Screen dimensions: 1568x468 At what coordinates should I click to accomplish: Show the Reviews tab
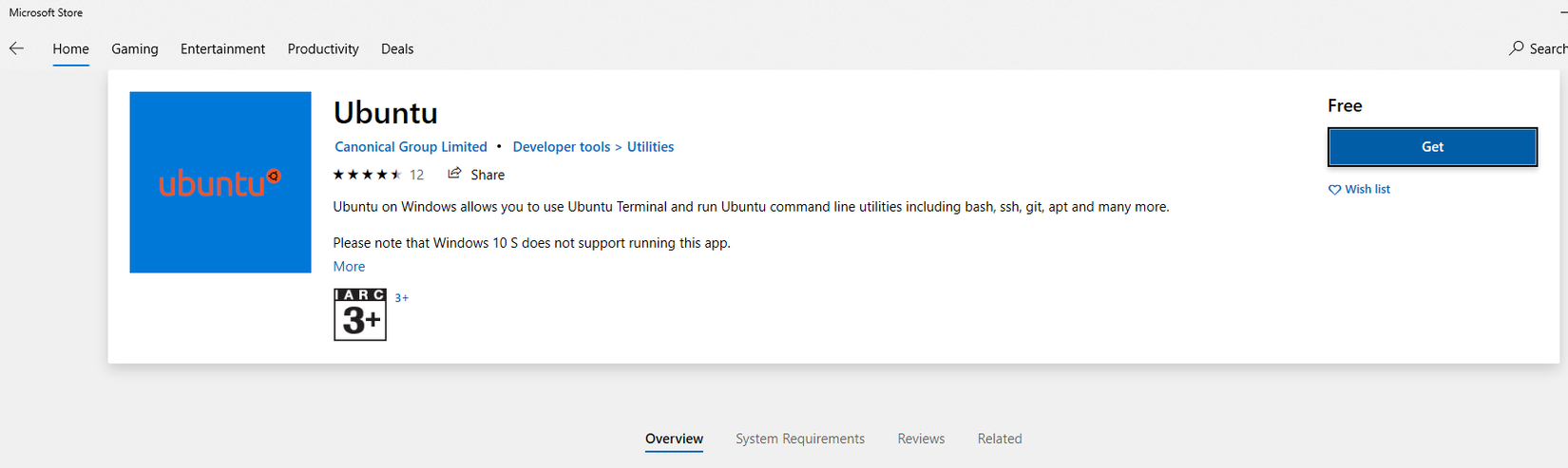pos(921,439)
